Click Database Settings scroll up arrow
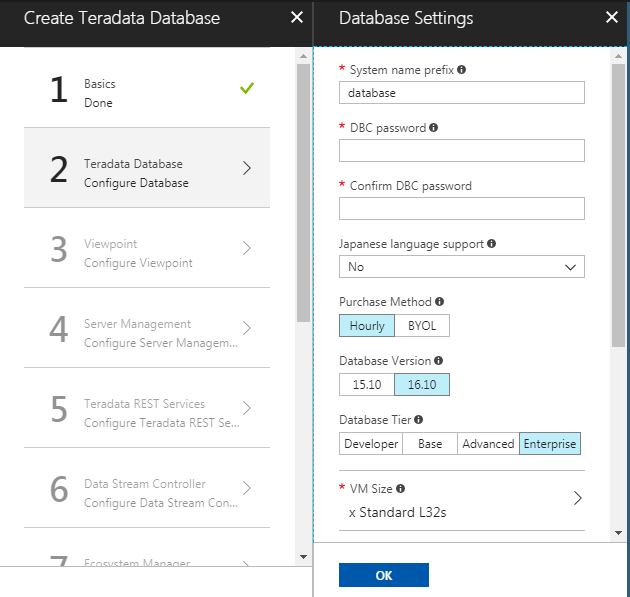Viewport: 630px width, 597px height. coord(618,56)
